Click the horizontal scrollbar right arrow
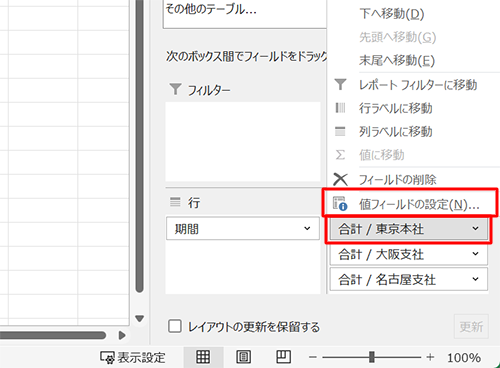This screenshot has height=368, width=500. (122, 335)
